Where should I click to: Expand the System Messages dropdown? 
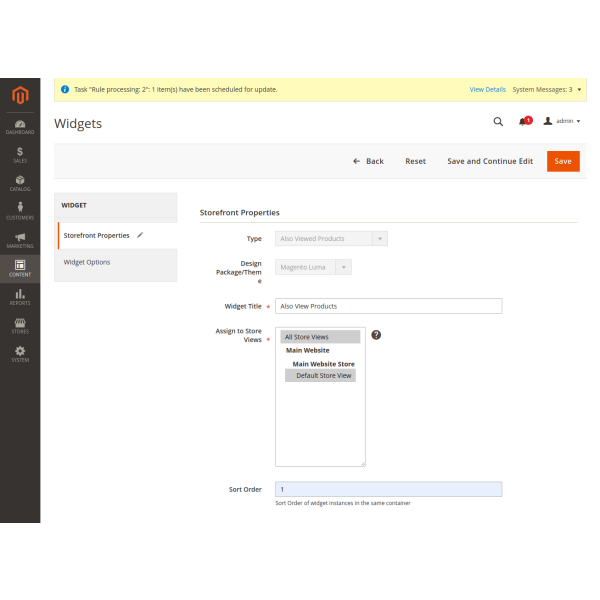point(546,89)
